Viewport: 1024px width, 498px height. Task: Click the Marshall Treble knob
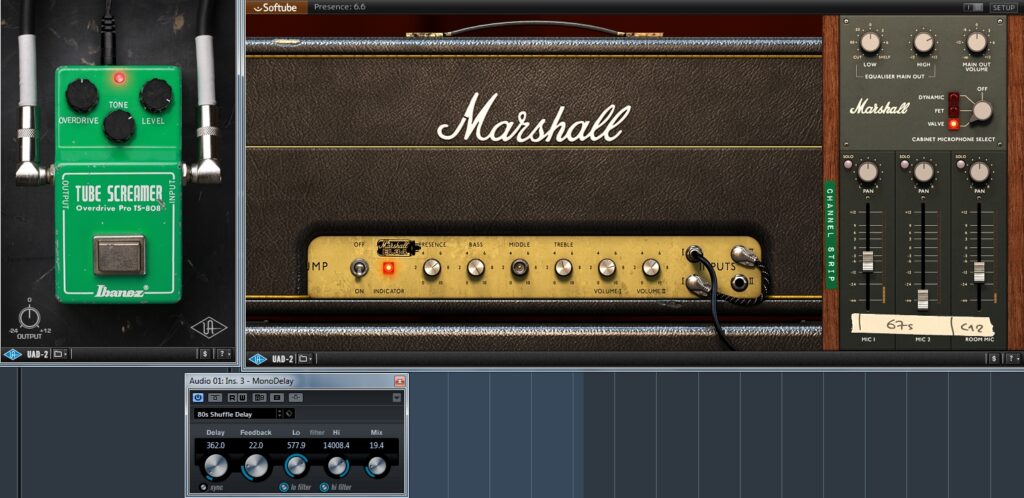point(564,268)
